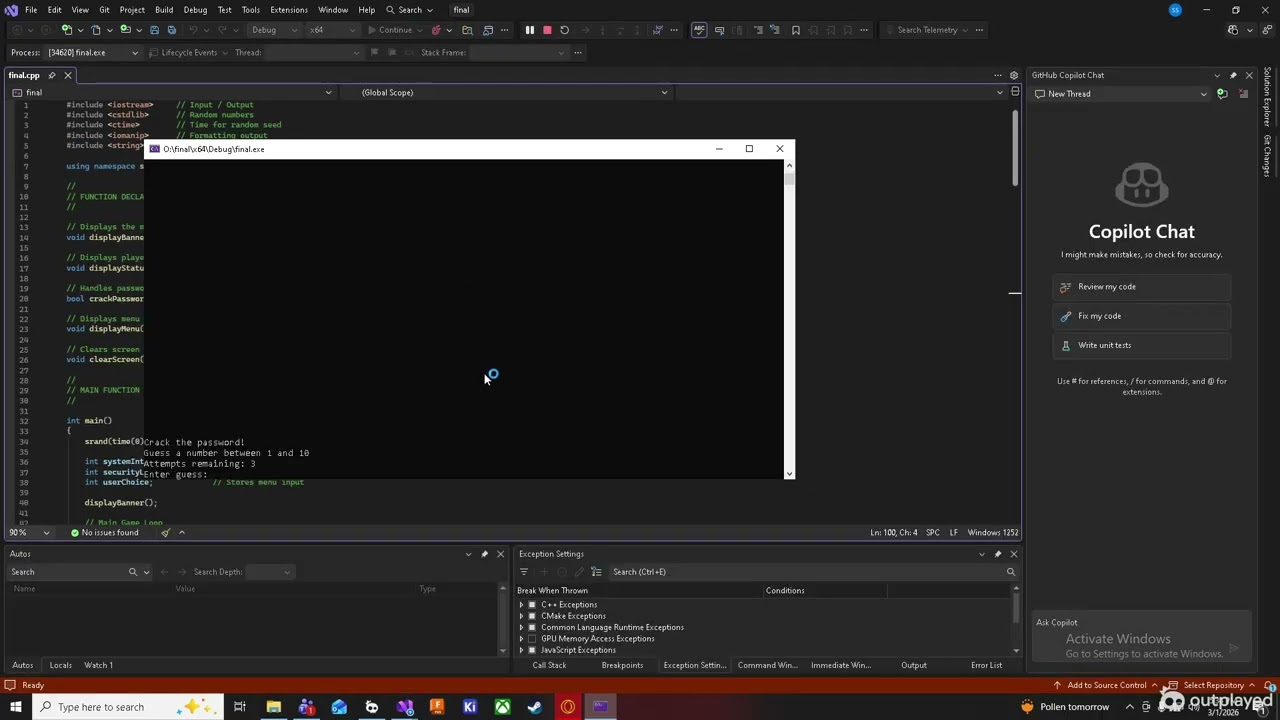Restart the debugging session

point(564,30)
